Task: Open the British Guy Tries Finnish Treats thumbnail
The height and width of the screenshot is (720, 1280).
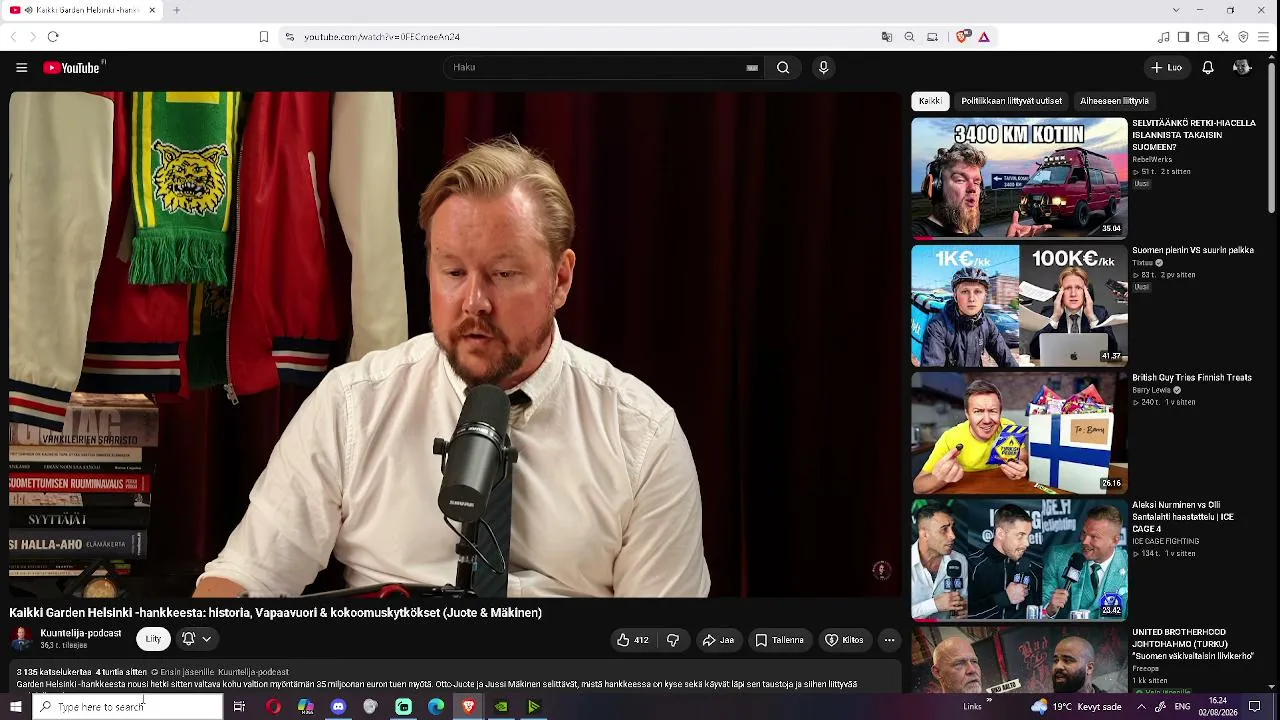Action: [1019, 434]
